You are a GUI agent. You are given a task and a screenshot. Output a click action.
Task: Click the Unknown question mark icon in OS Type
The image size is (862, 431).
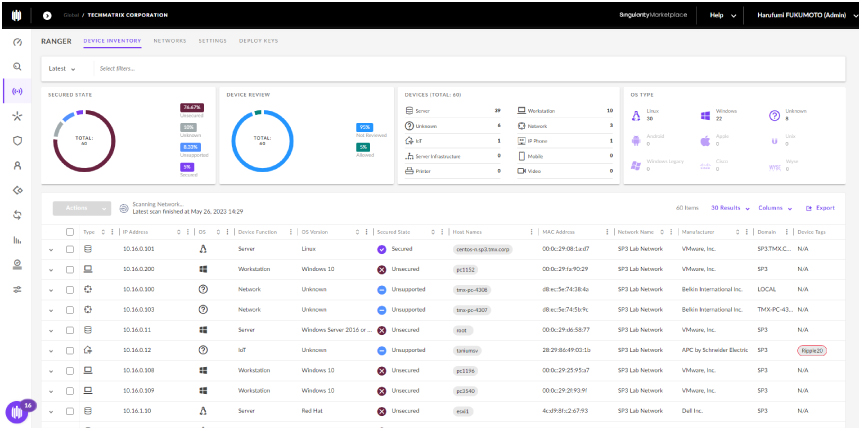(774, 115)
